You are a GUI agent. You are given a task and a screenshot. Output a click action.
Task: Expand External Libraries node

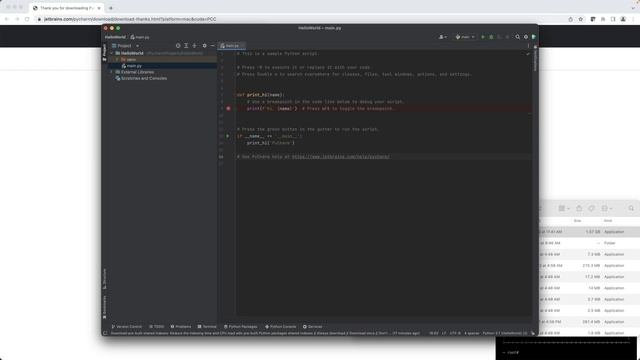[x=112, y=72]
